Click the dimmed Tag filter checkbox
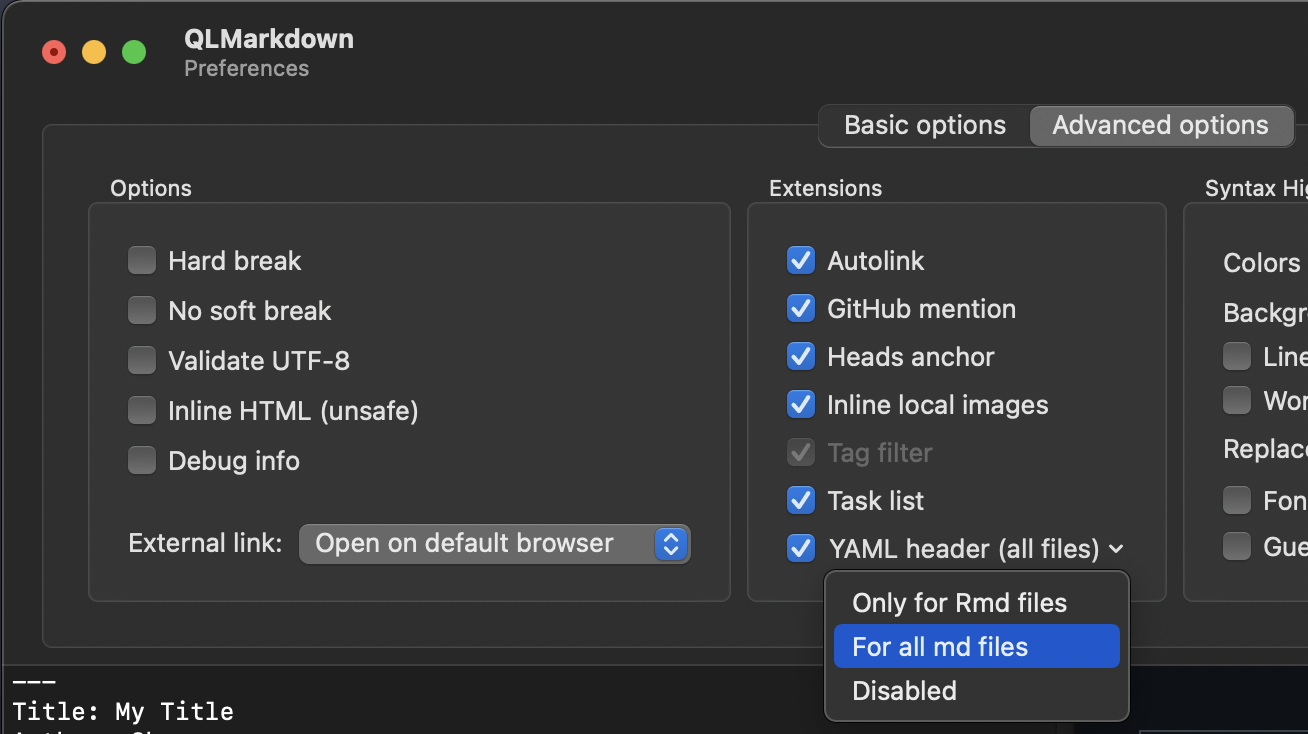Viewport: 1308px width, 734px height. coord(801,453)
